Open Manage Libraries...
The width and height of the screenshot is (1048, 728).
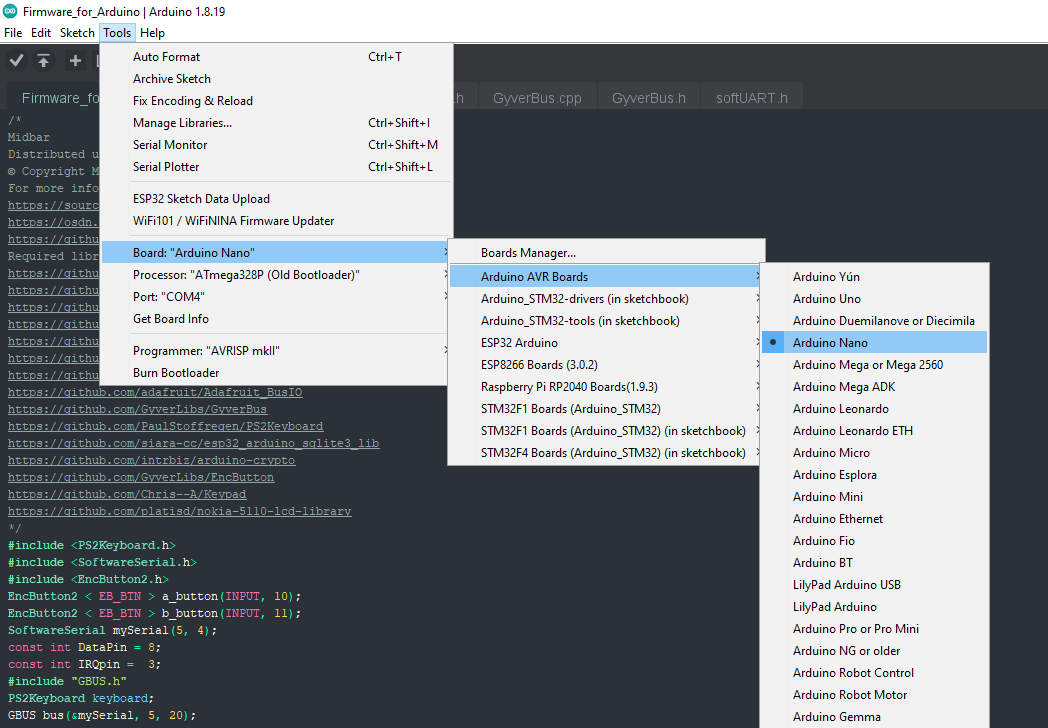(276, 123)
